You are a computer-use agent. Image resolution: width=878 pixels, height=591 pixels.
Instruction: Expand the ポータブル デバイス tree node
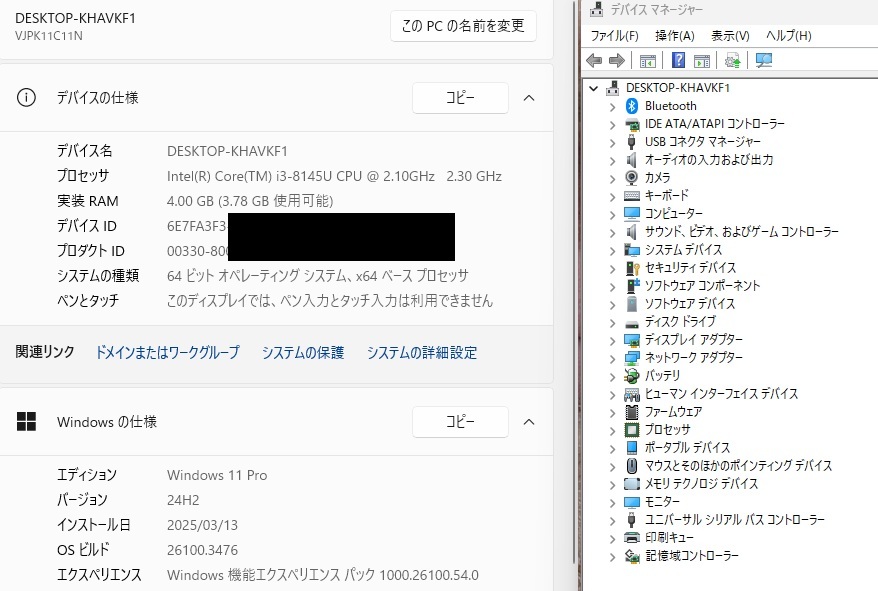tap(612, 448)
